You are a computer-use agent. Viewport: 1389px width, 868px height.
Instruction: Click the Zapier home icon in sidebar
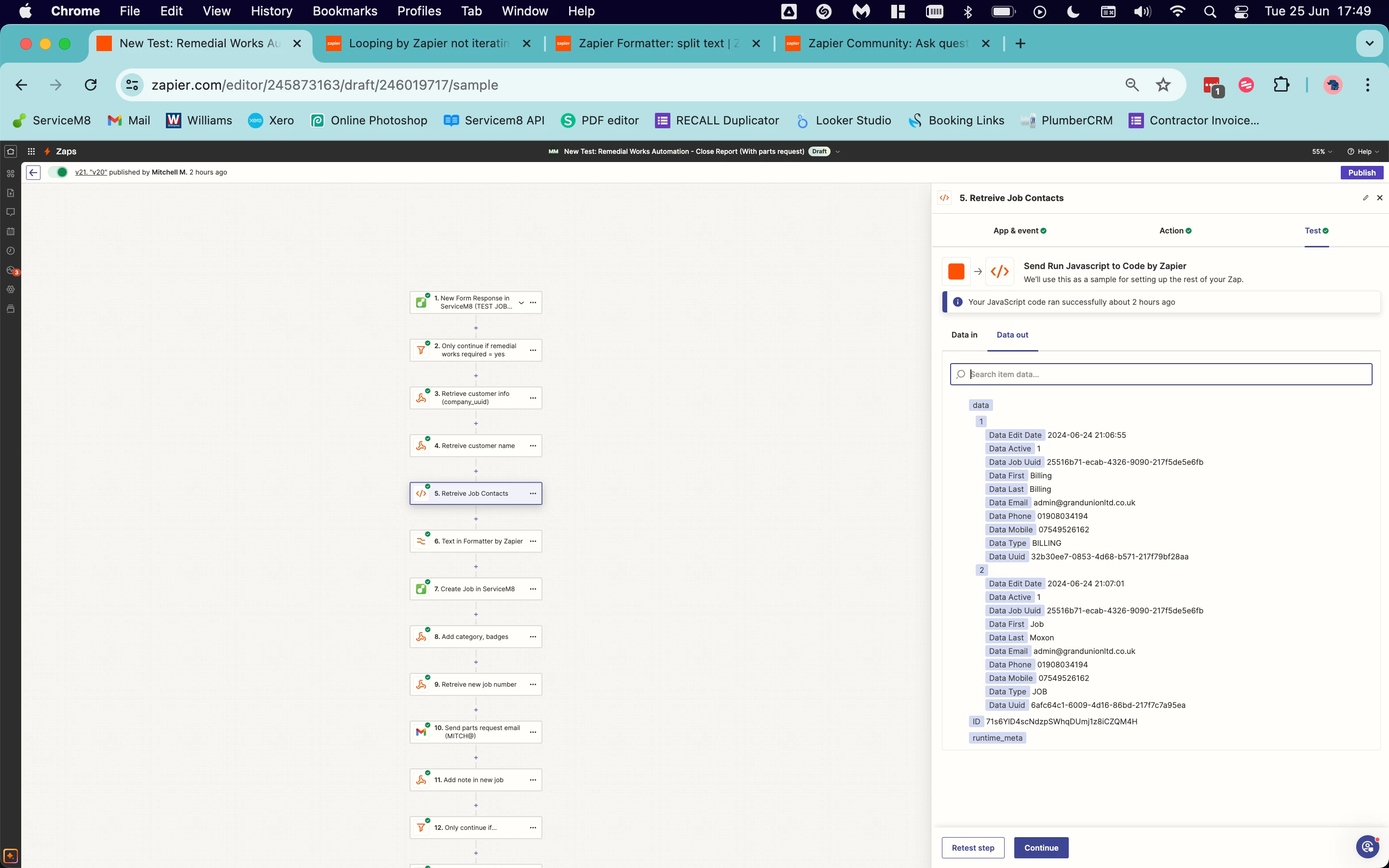point(10,151)
